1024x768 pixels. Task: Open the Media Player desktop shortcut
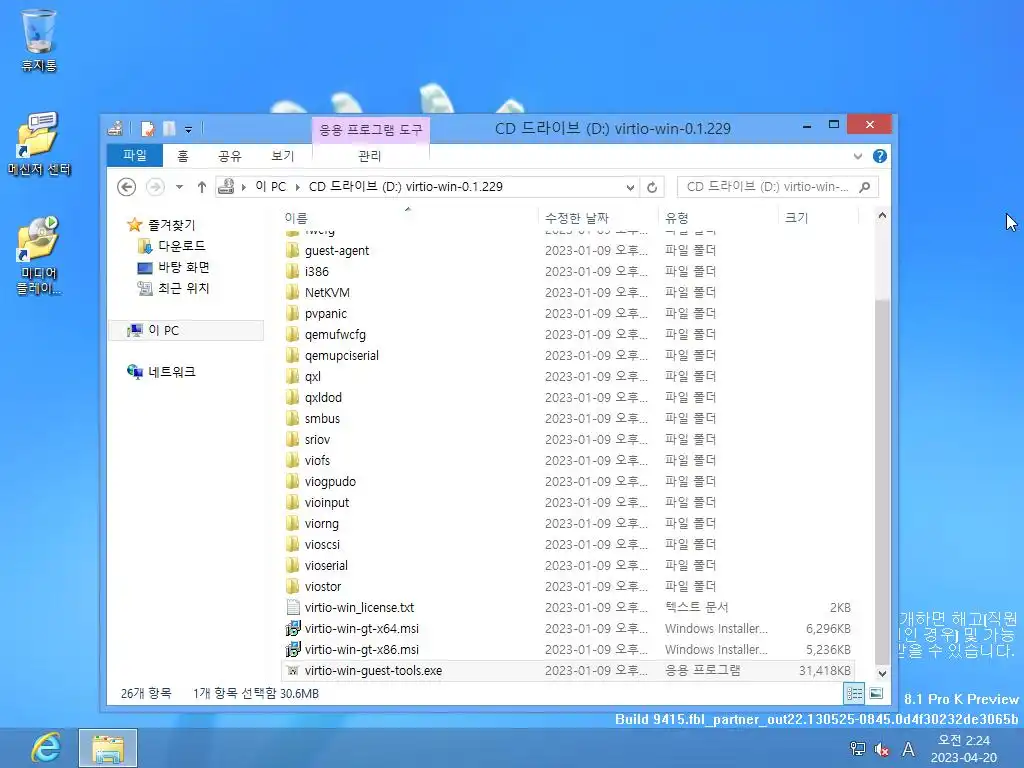tap(39, 256)
